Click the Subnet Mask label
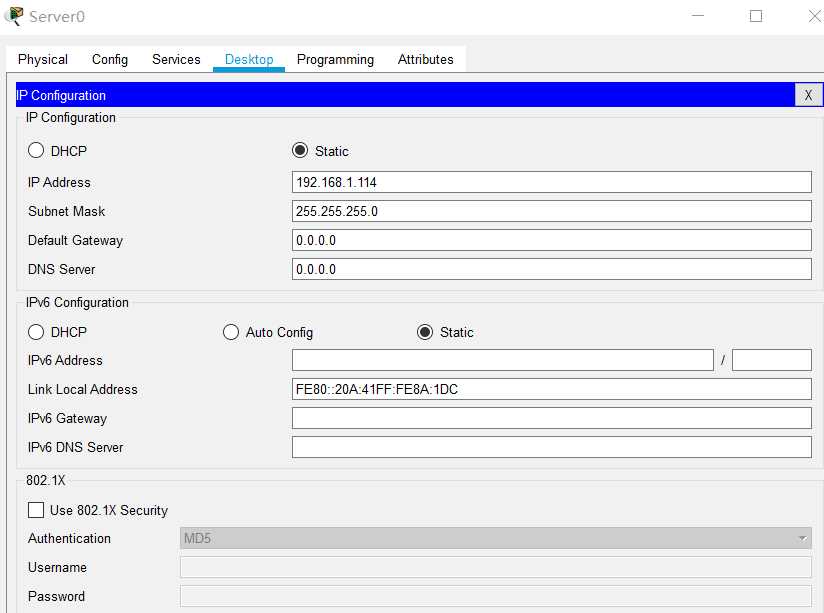This screenshot has height=613, width=824. click(x=66, y=211)
